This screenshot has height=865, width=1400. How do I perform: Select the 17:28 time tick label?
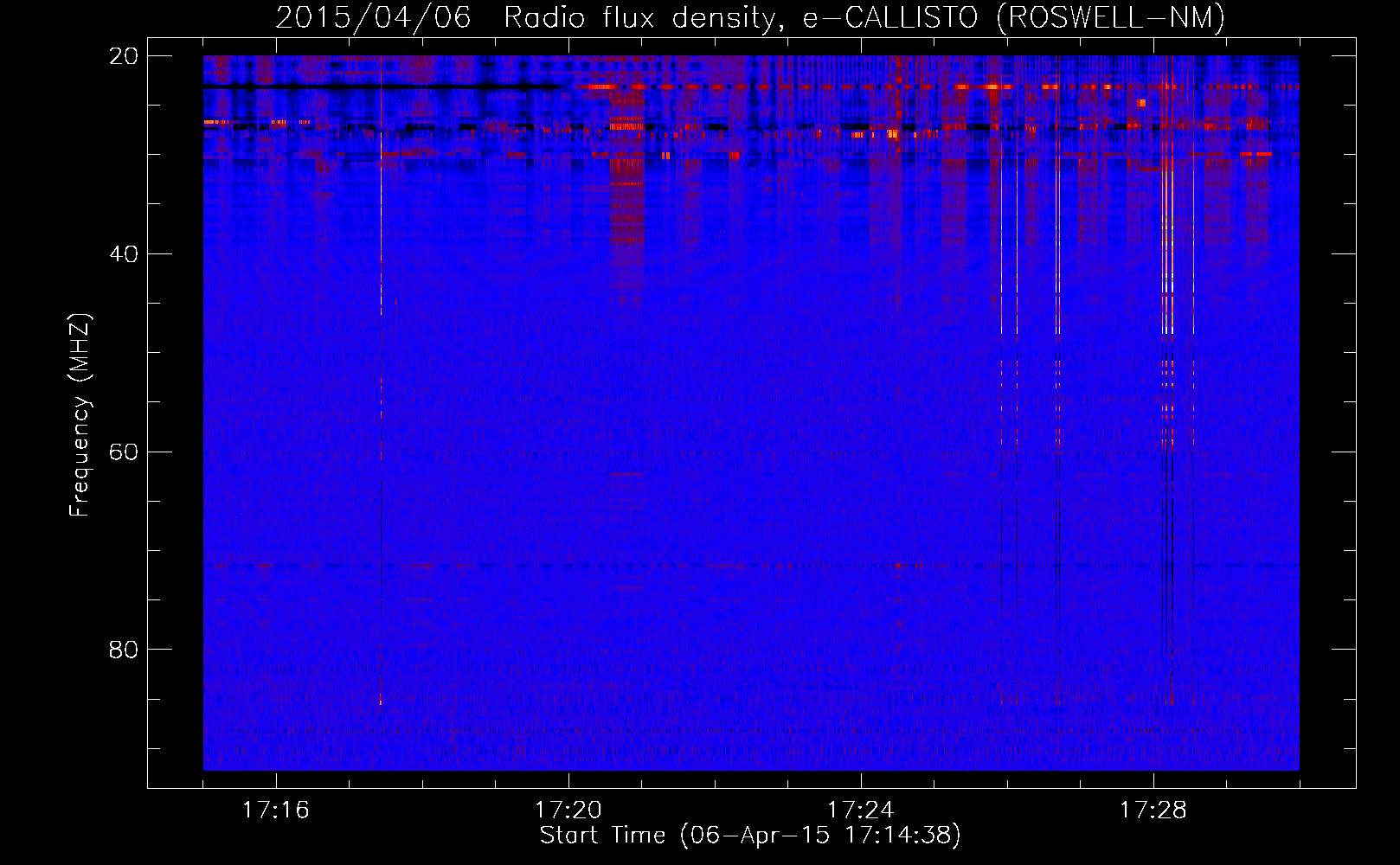1153,810
